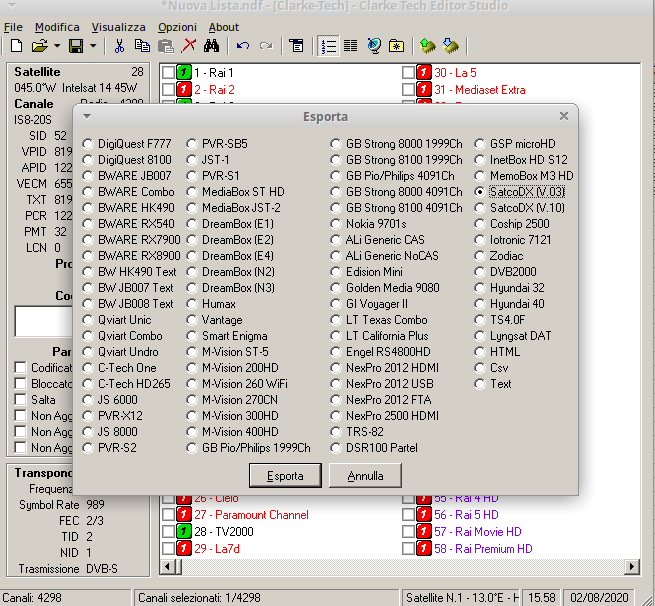Click the Save floppy disk icon

tap(76, 46)
